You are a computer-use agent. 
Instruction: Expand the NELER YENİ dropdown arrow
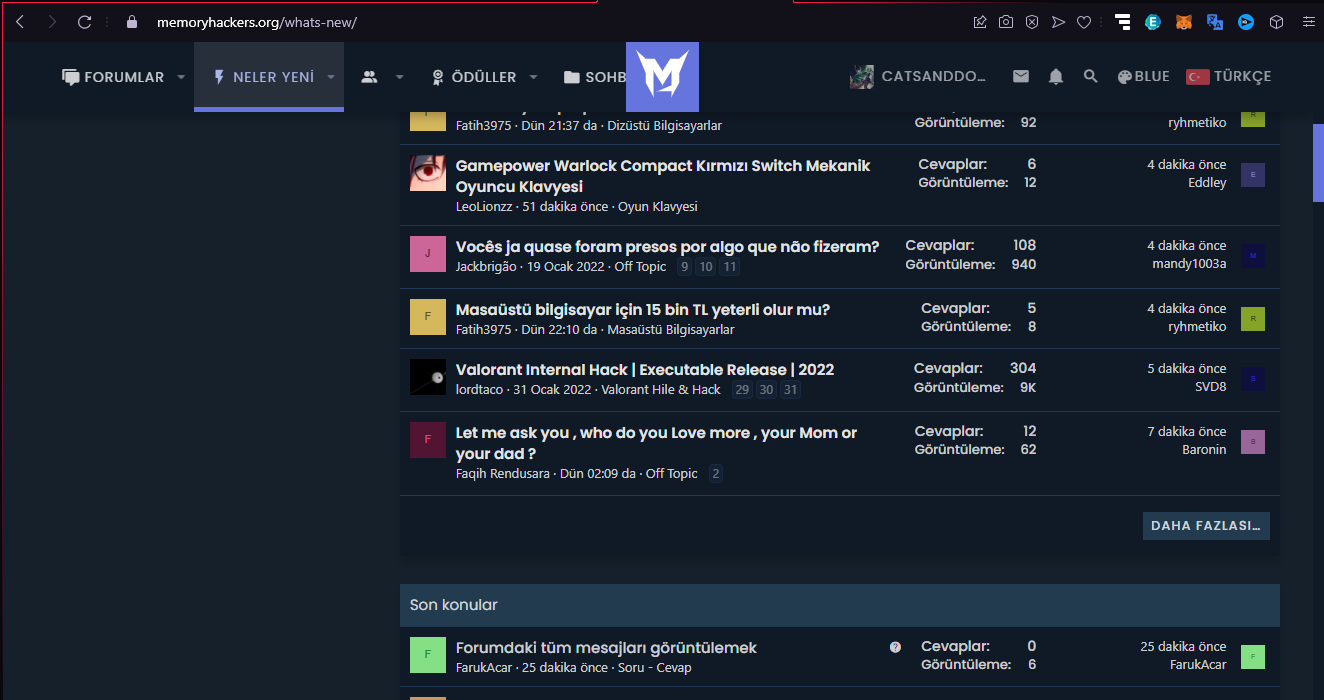(x=331, y=77)
